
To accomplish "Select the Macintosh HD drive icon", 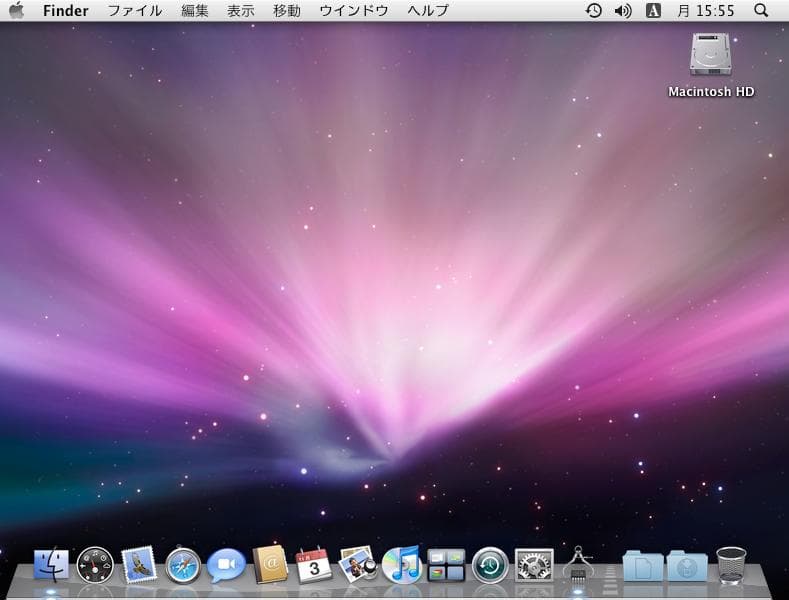I will coord(711,55).
